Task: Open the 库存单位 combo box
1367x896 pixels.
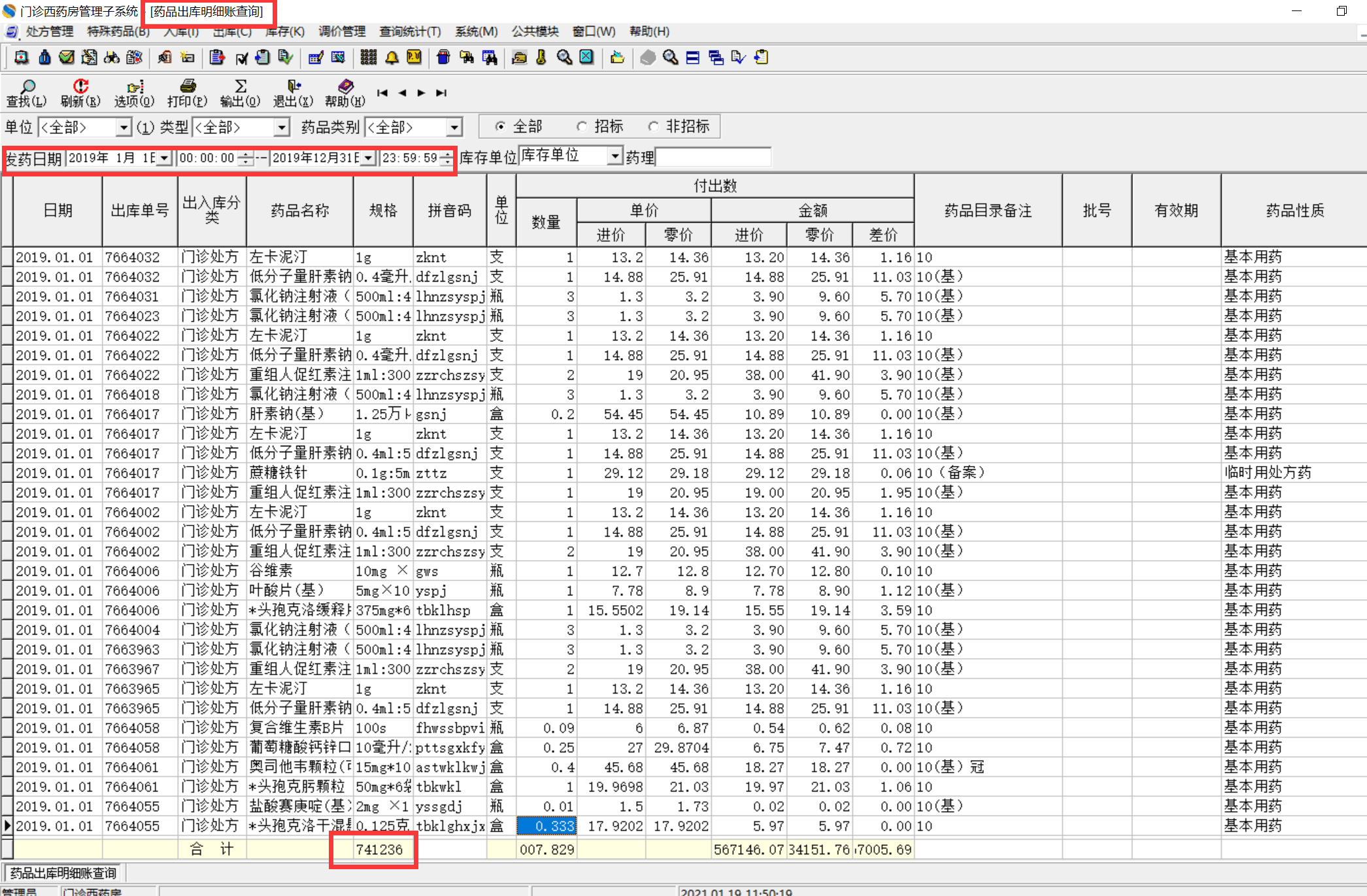Action: point(614,156)
